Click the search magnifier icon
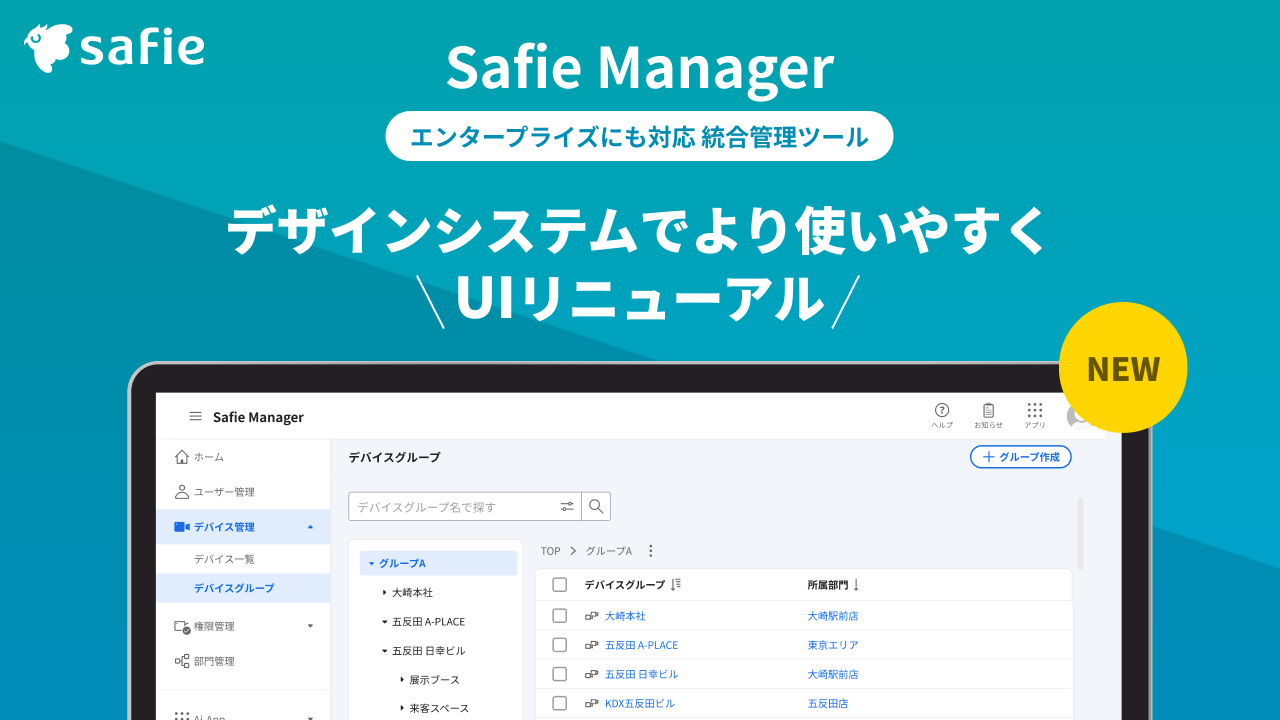 coord(596,506)
